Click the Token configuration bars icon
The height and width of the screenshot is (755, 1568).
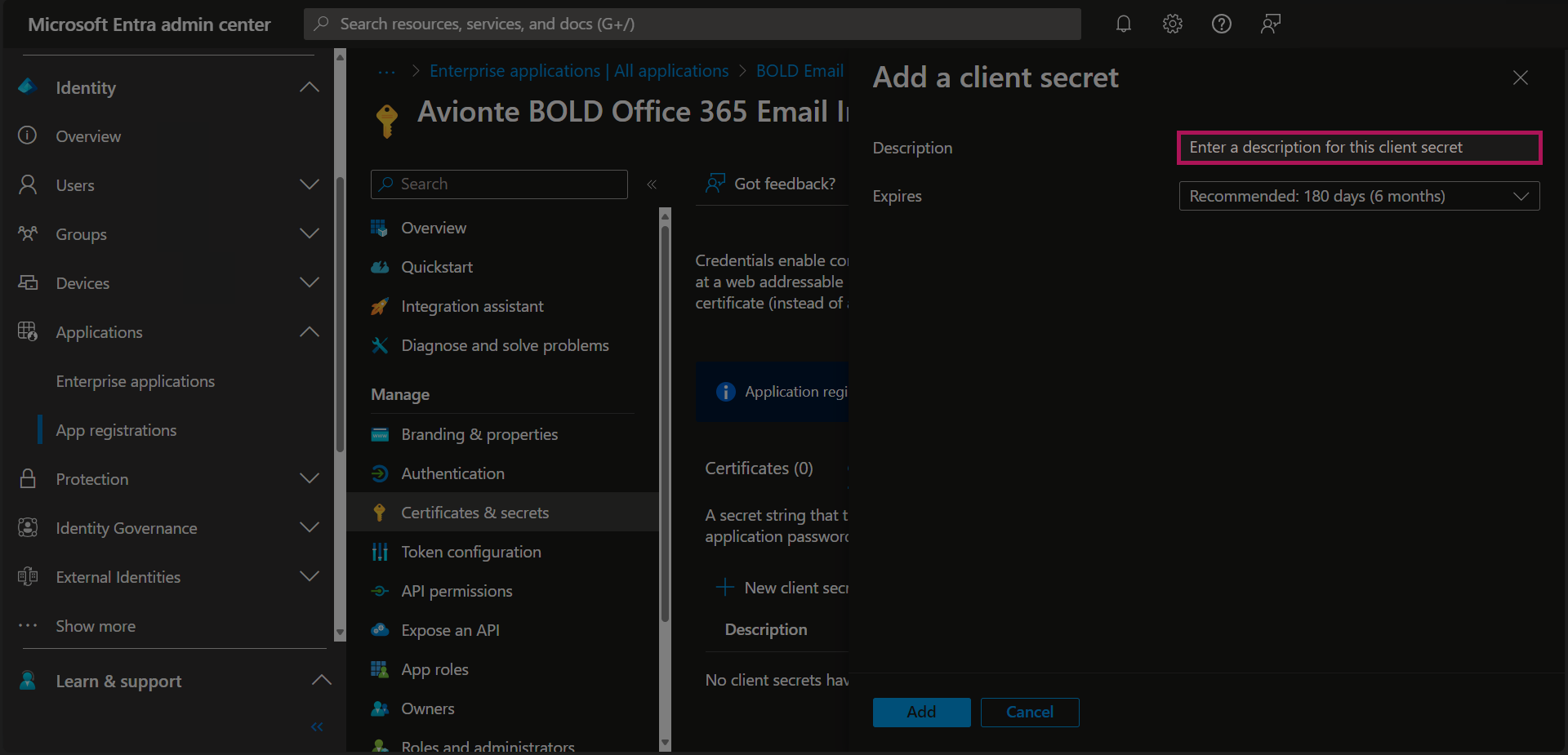[380, 552]
